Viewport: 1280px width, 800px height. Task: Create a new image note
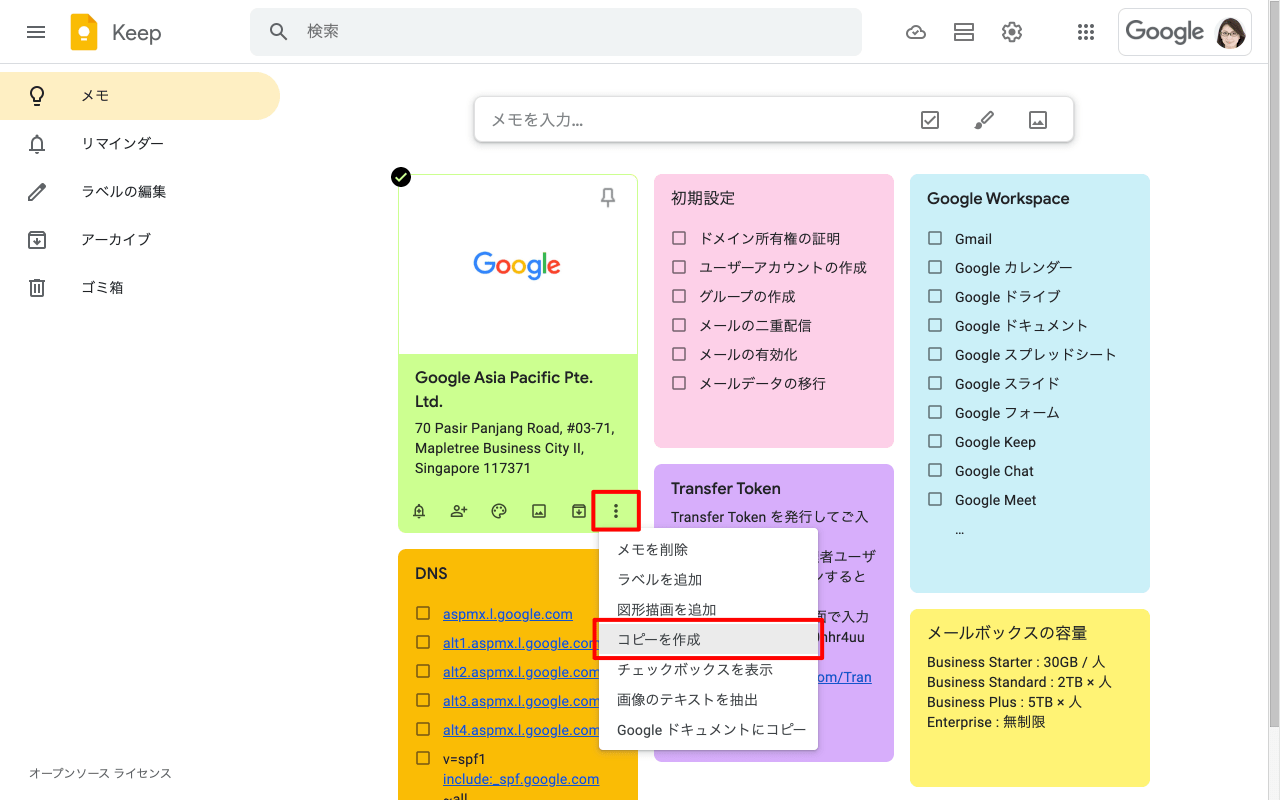coord(1038,120)
